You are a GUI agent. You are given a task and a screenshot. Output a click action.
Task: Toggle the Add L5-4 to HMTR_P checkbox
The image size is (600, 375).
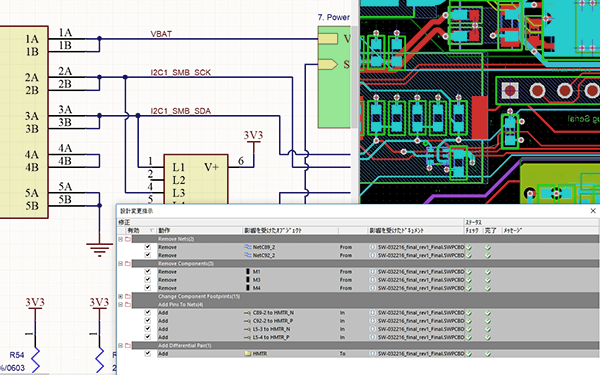point(148,337)
